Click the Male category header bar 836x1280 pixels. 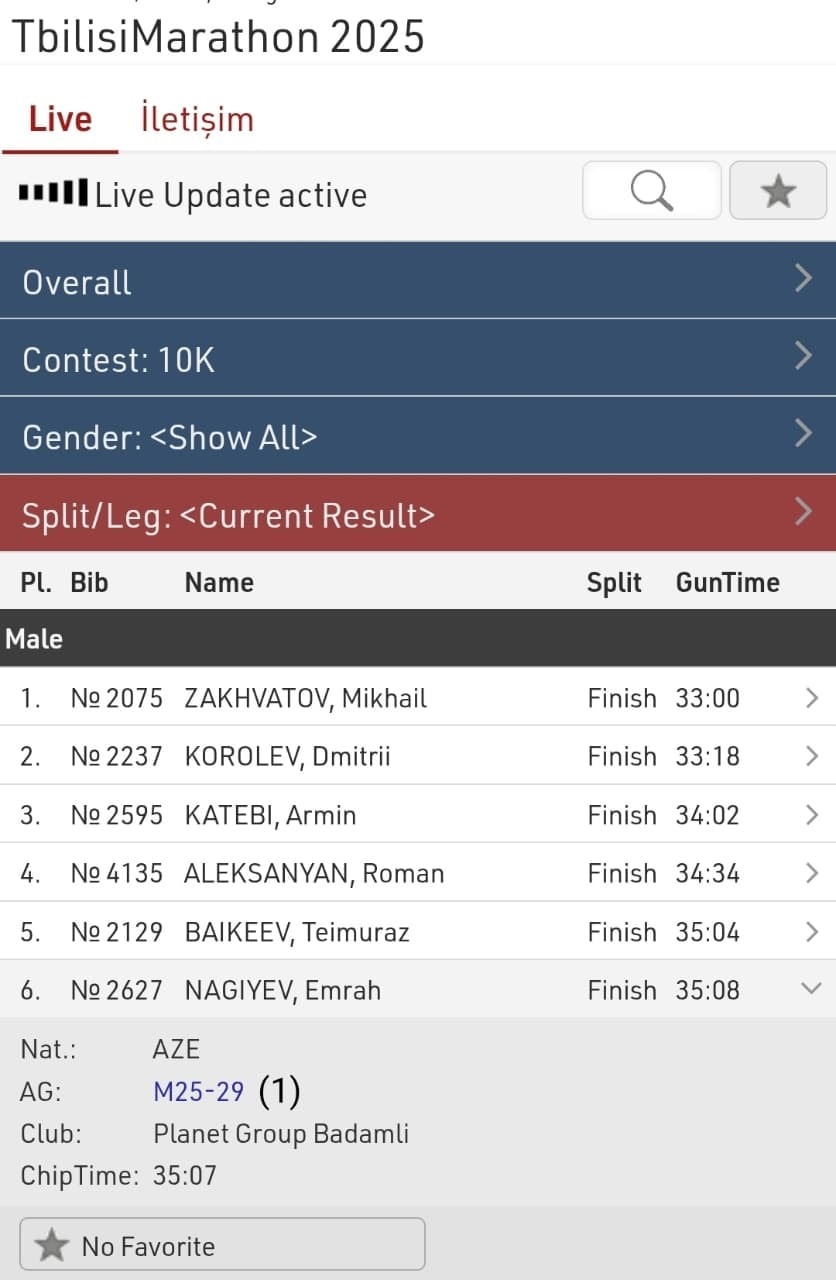point(418,638)
